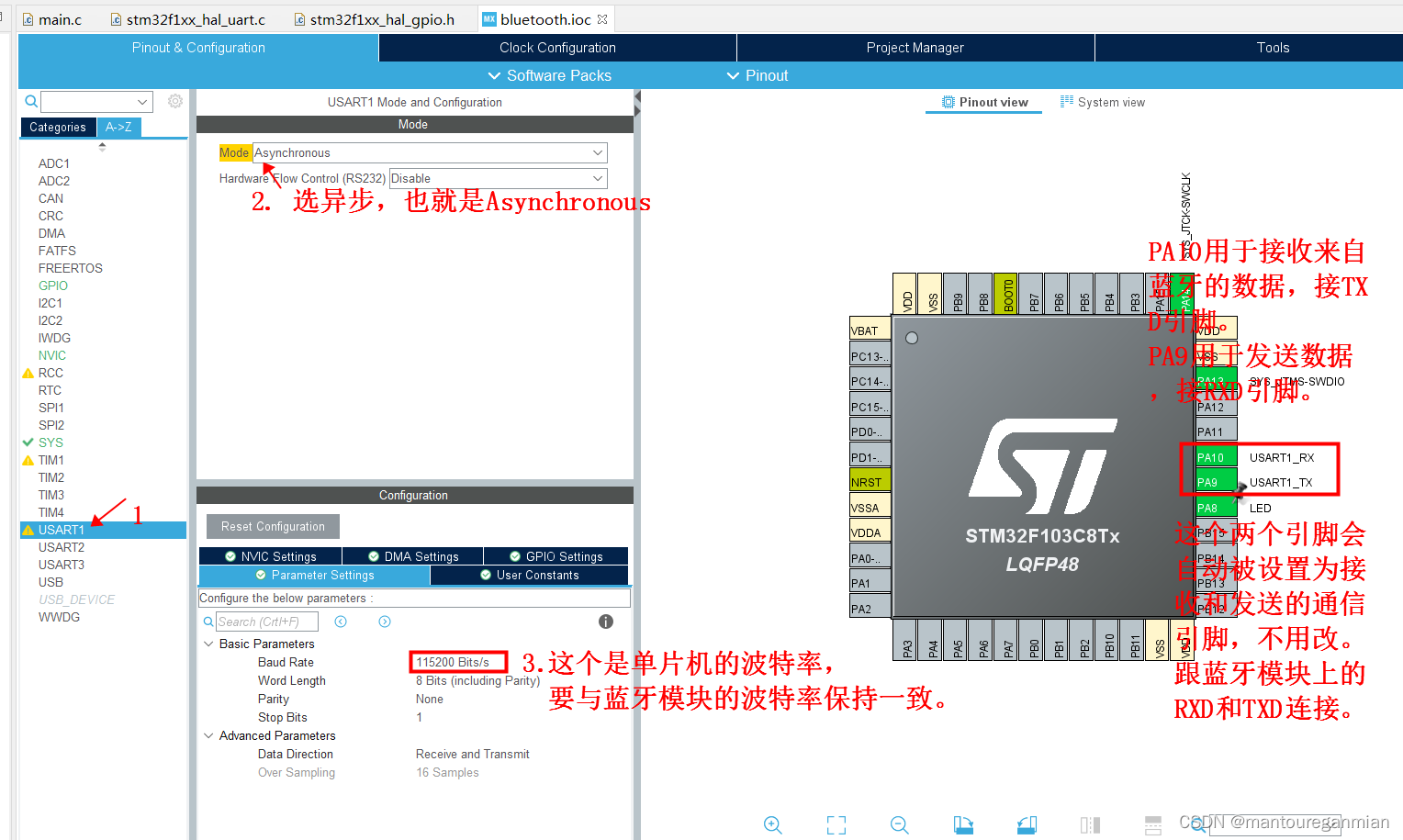Click the VDDA pin on chip

[x=870, y=532]
